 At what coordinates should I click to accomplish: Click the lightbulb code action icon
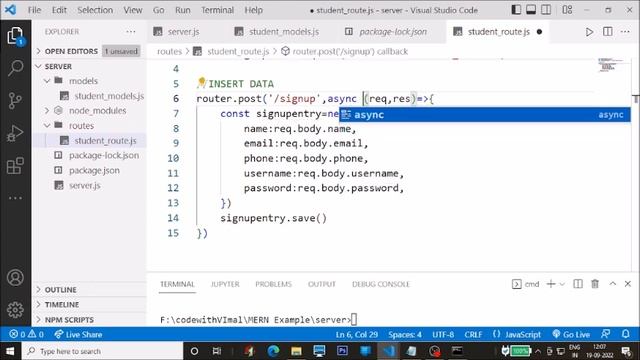[x=201, y=83]
